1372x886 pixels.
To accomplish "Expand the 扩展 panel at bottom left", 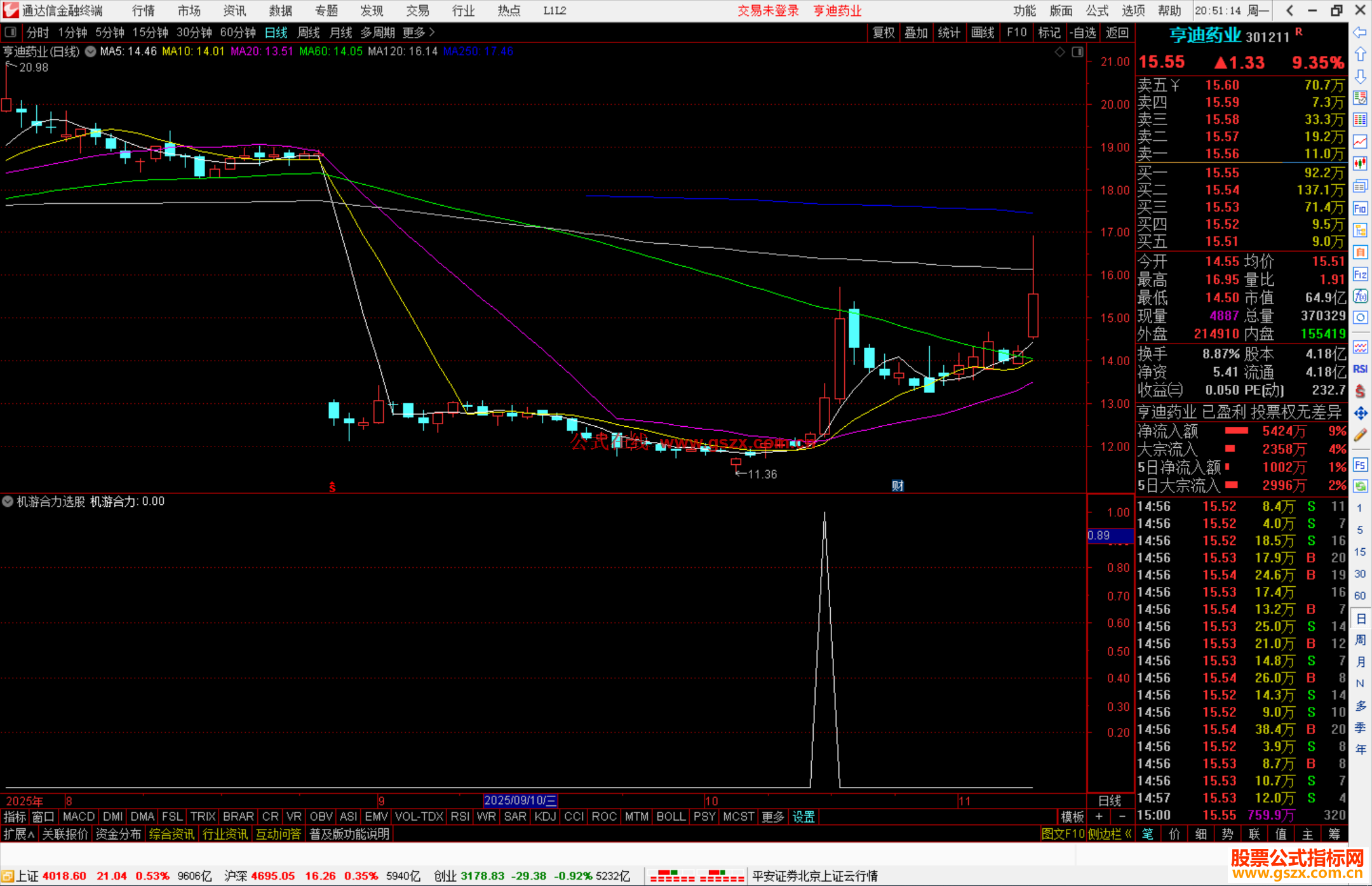I will (x=19, y=834).
